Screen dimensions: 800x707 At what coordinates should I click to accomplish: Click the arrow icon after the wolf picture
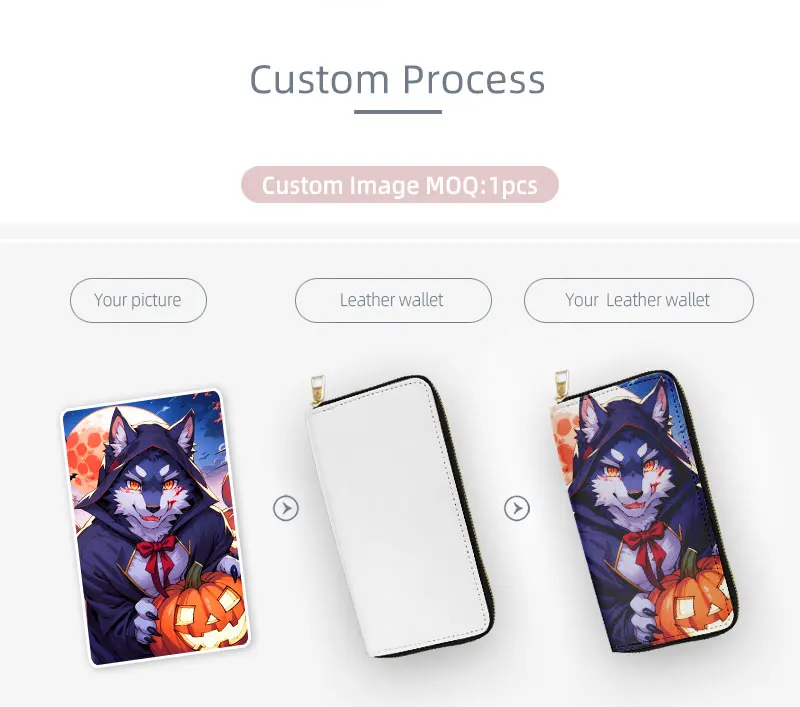click(x=286, y=508)
